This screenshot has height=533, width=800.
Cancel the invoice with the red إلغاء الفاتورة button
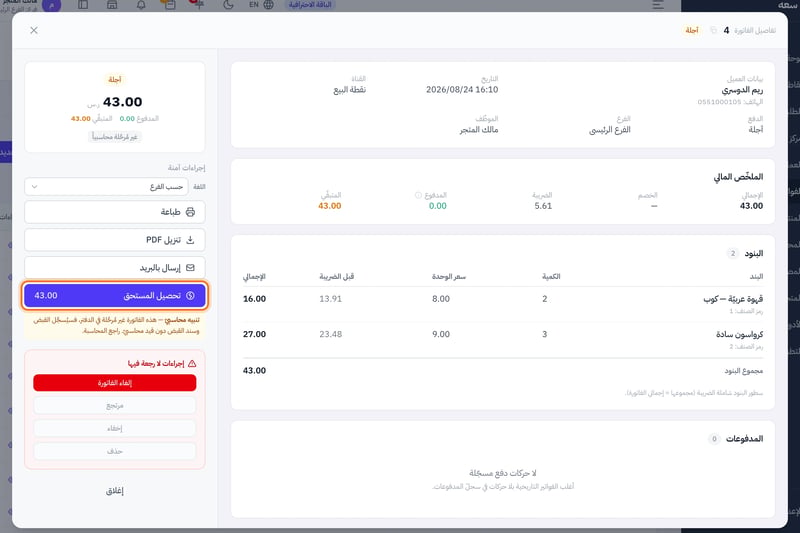pos(115,383)
